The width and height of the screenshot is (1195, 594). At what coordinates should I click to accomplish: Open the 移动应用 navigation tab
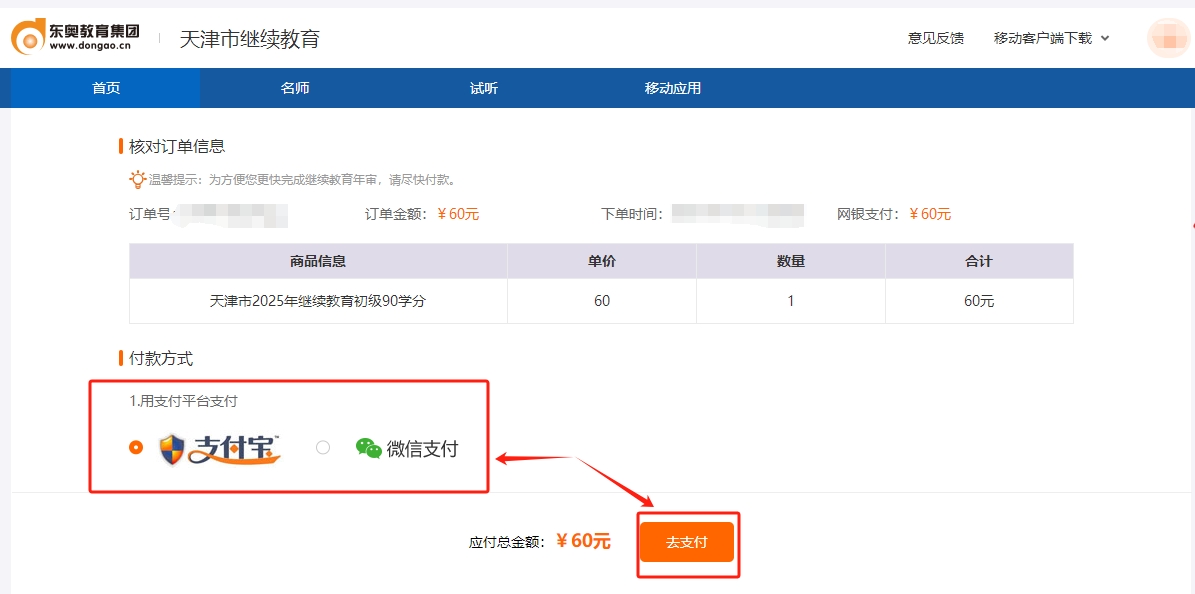point(671,88)
